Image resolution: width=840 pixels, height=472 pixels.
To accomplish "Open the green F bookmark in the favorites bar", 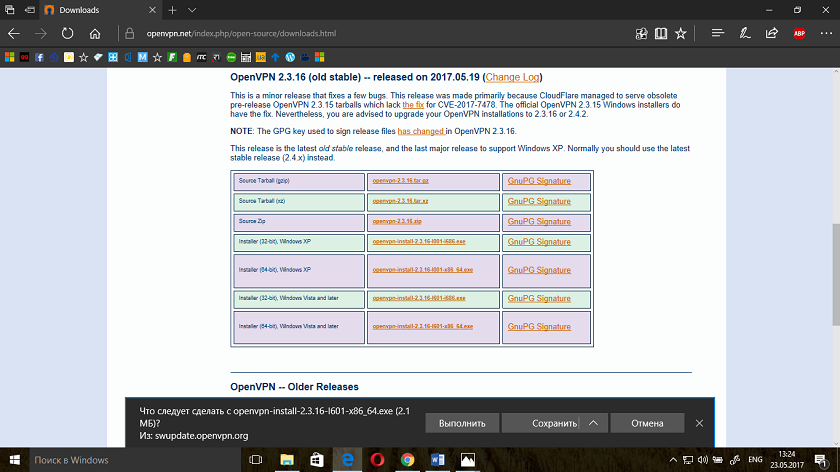I will [172, 57].
